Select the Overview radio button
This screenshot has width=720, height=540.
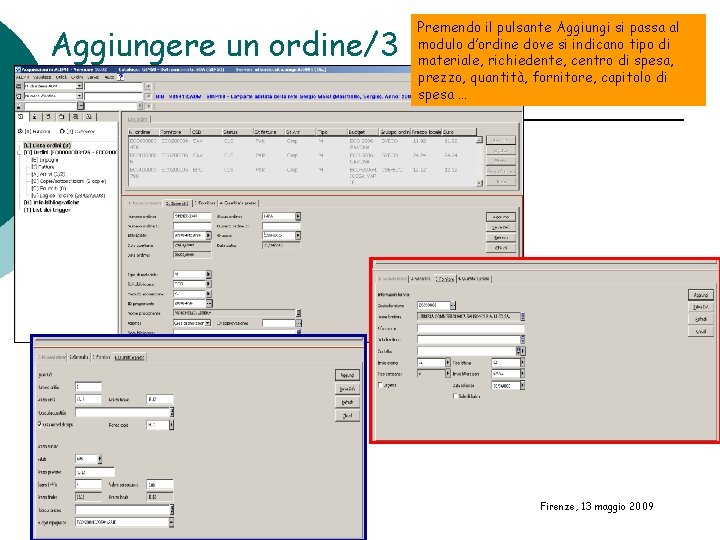[62, 131]
